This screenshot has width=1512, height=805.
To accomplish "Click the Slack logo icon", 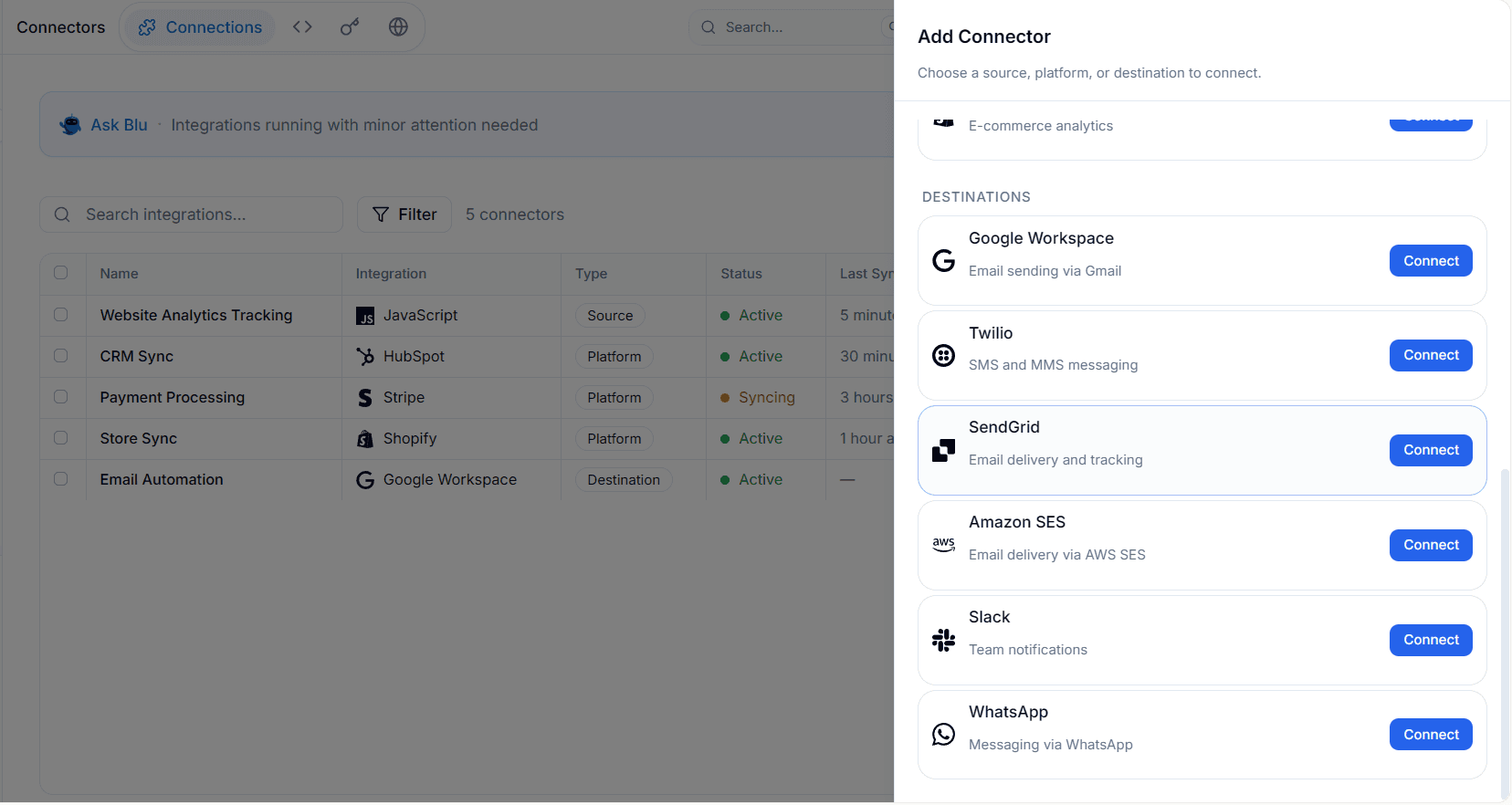I will click(943, 640).
